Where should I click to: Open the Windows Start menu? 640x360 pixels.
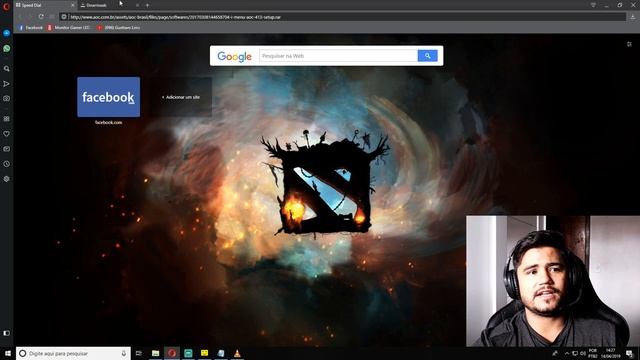tap(8, 353)
